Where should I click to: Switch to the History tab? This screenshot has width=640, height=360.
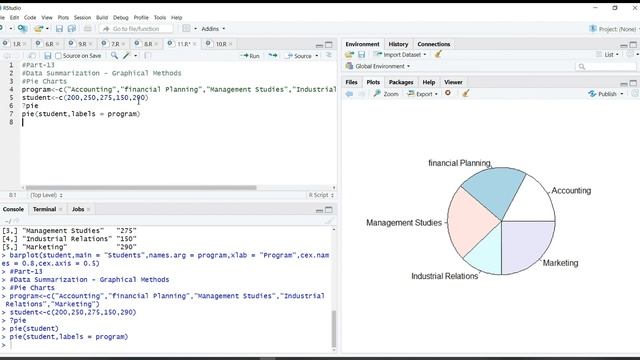click(x=398, y=44)
